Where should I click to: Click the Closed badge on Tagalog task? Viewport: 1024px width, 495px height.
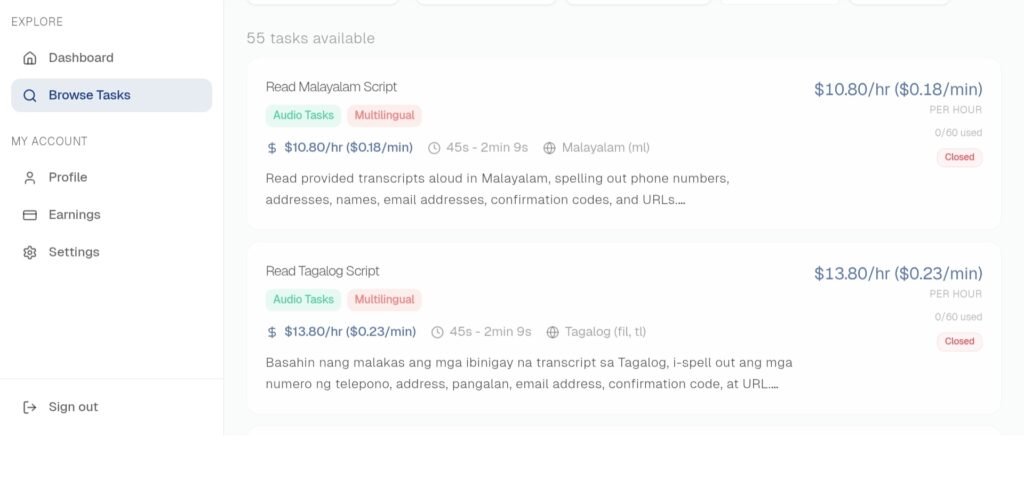pos(959,342)
